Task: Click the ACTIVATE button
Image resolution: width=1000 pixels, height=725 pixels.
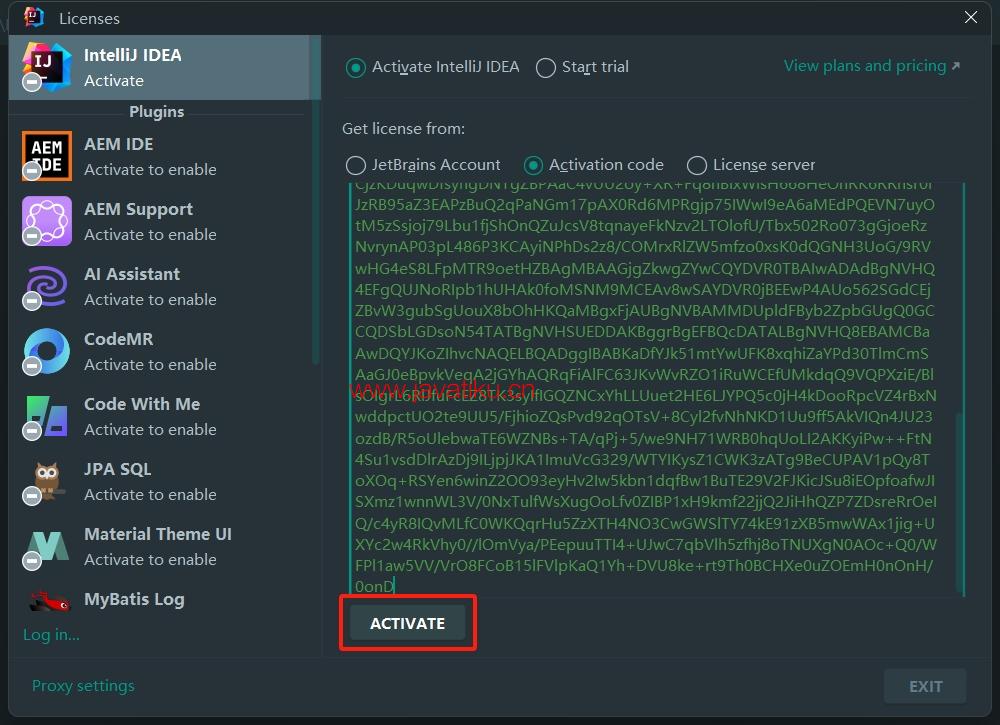Action: coord(408,623)
